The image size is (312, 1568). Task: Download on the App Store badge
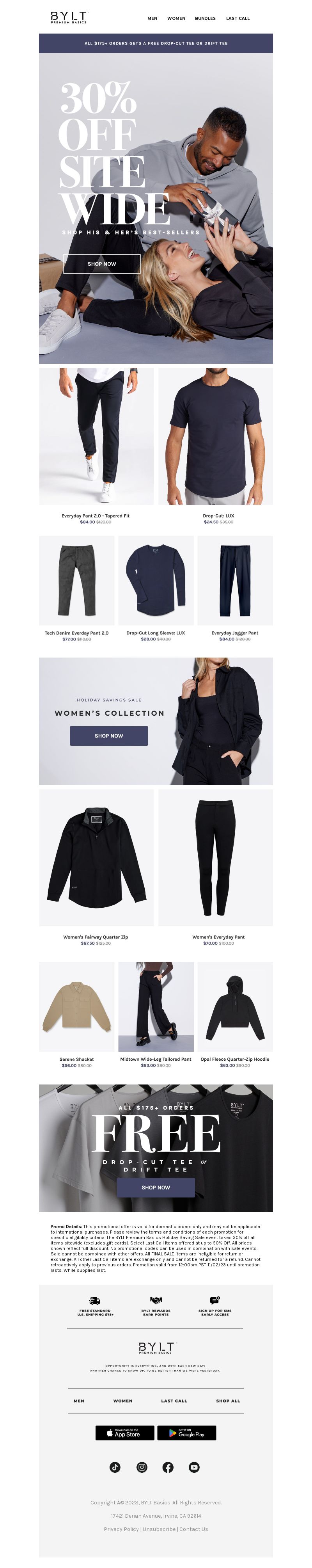click(125, 1433)
